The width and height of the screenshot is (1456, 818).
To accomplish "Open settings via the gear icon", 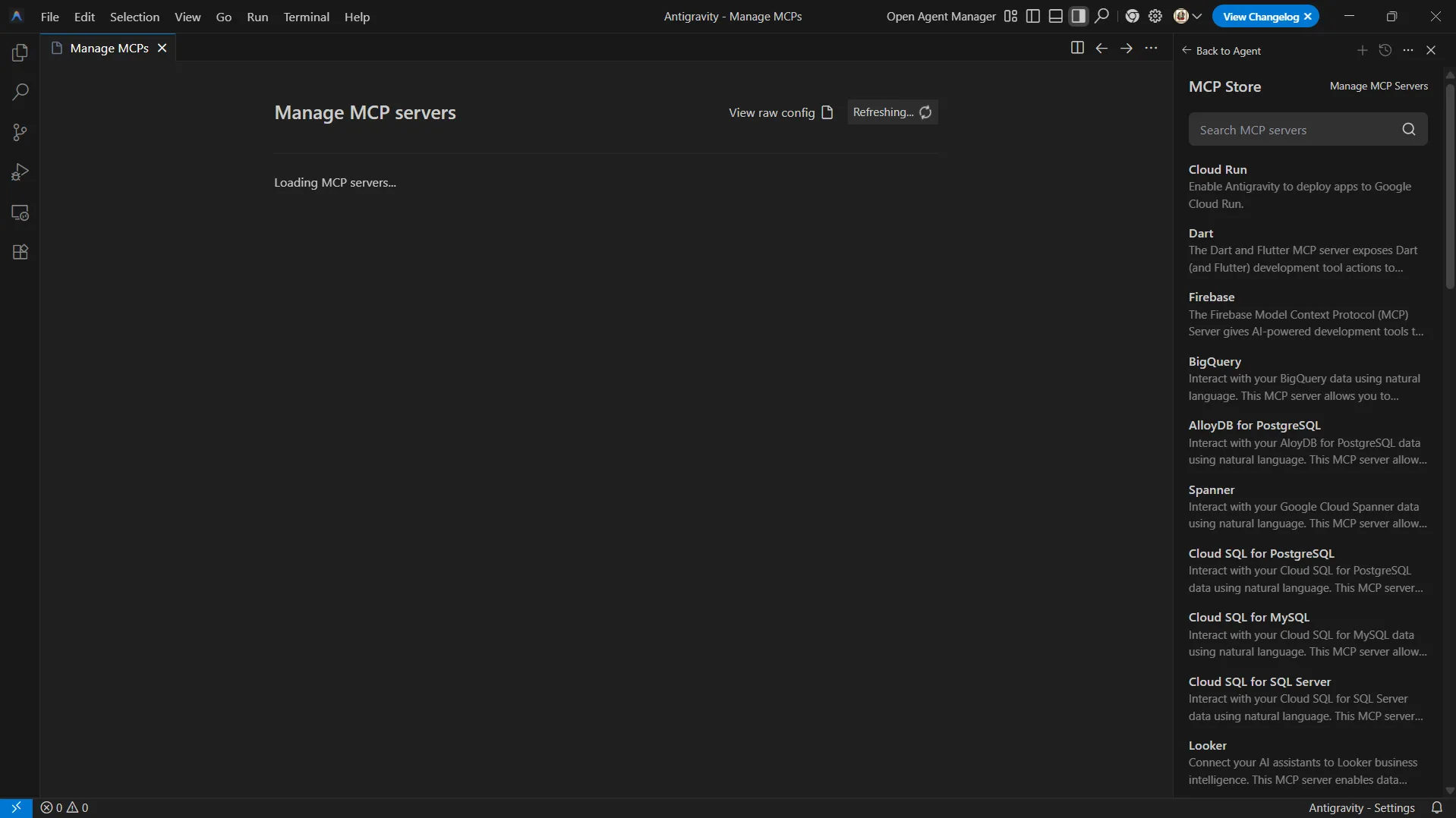I will [x=1155, y=17].
